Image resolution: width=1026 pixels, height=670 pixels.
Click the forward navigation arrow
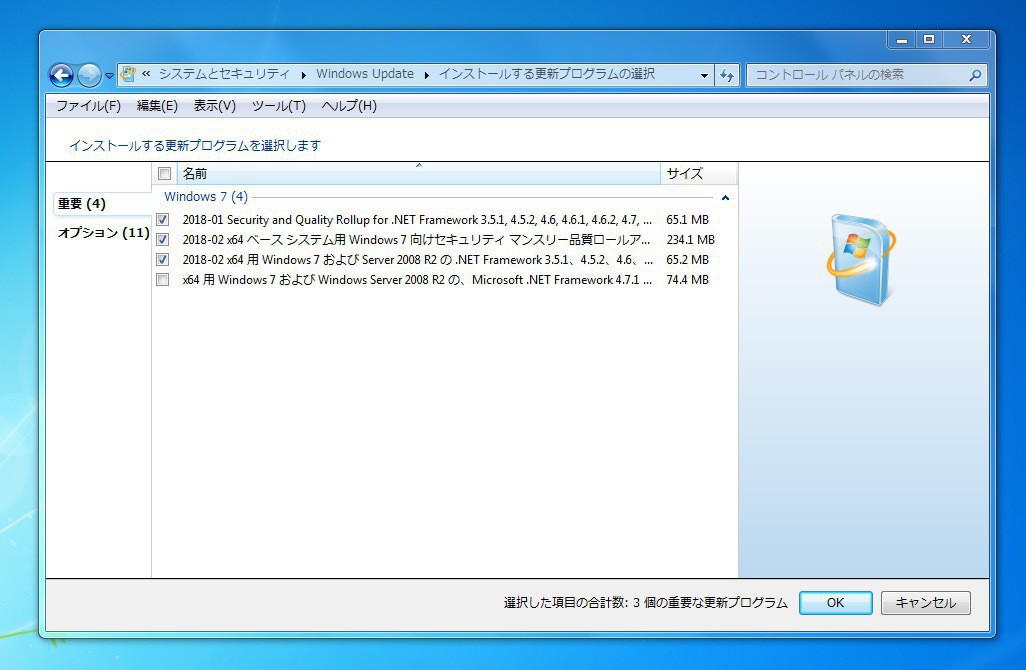[89, 75]
